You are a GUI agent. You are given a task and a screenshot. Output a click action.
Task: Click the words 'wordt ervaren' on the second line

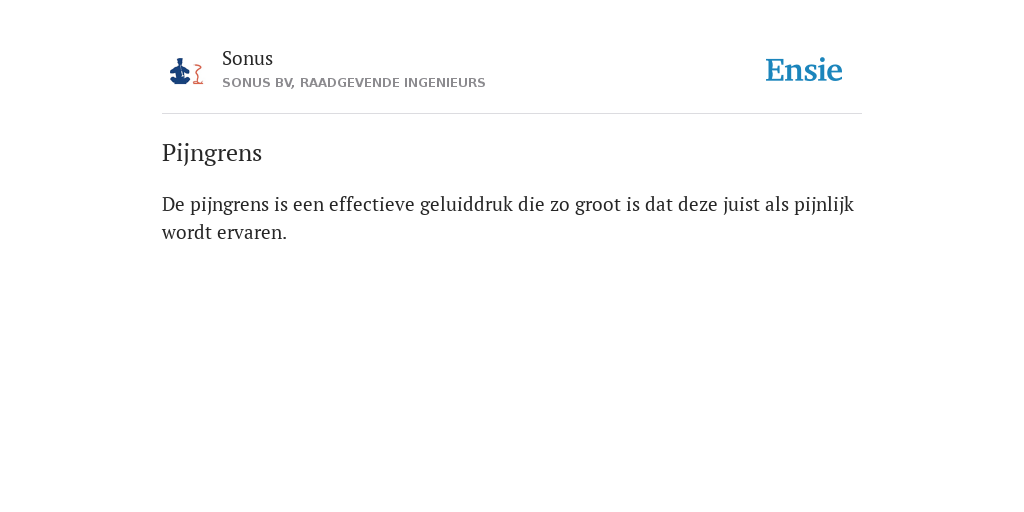(x=224, y=232)
